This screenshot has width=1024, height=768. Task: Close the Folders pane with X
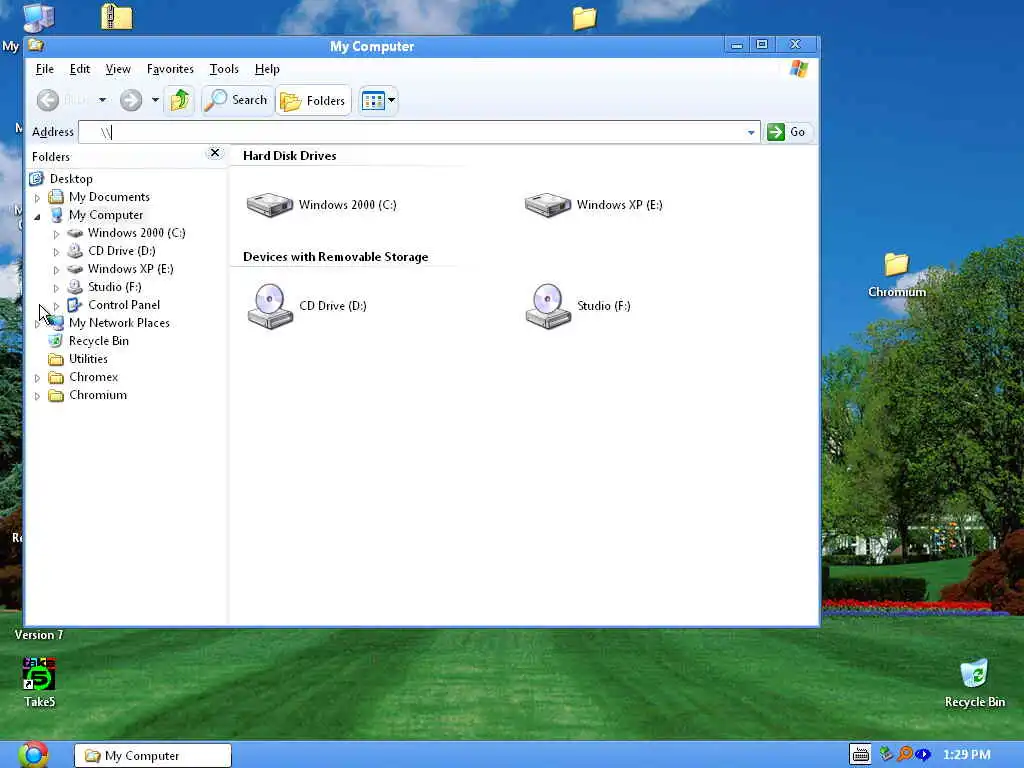point(215,153)
